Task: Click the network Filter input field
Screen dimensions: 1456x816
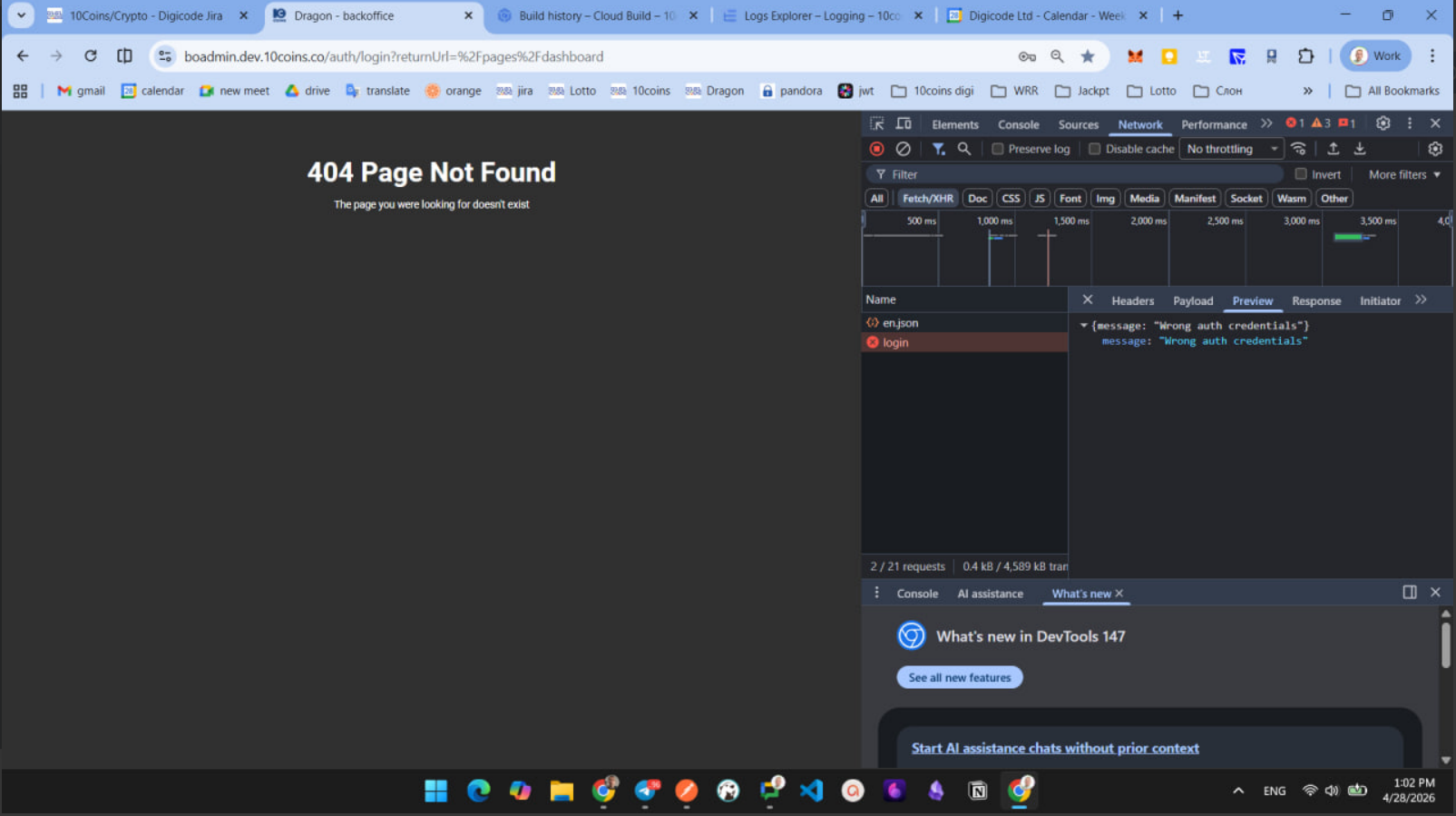Action: [x=1074, y=174]
